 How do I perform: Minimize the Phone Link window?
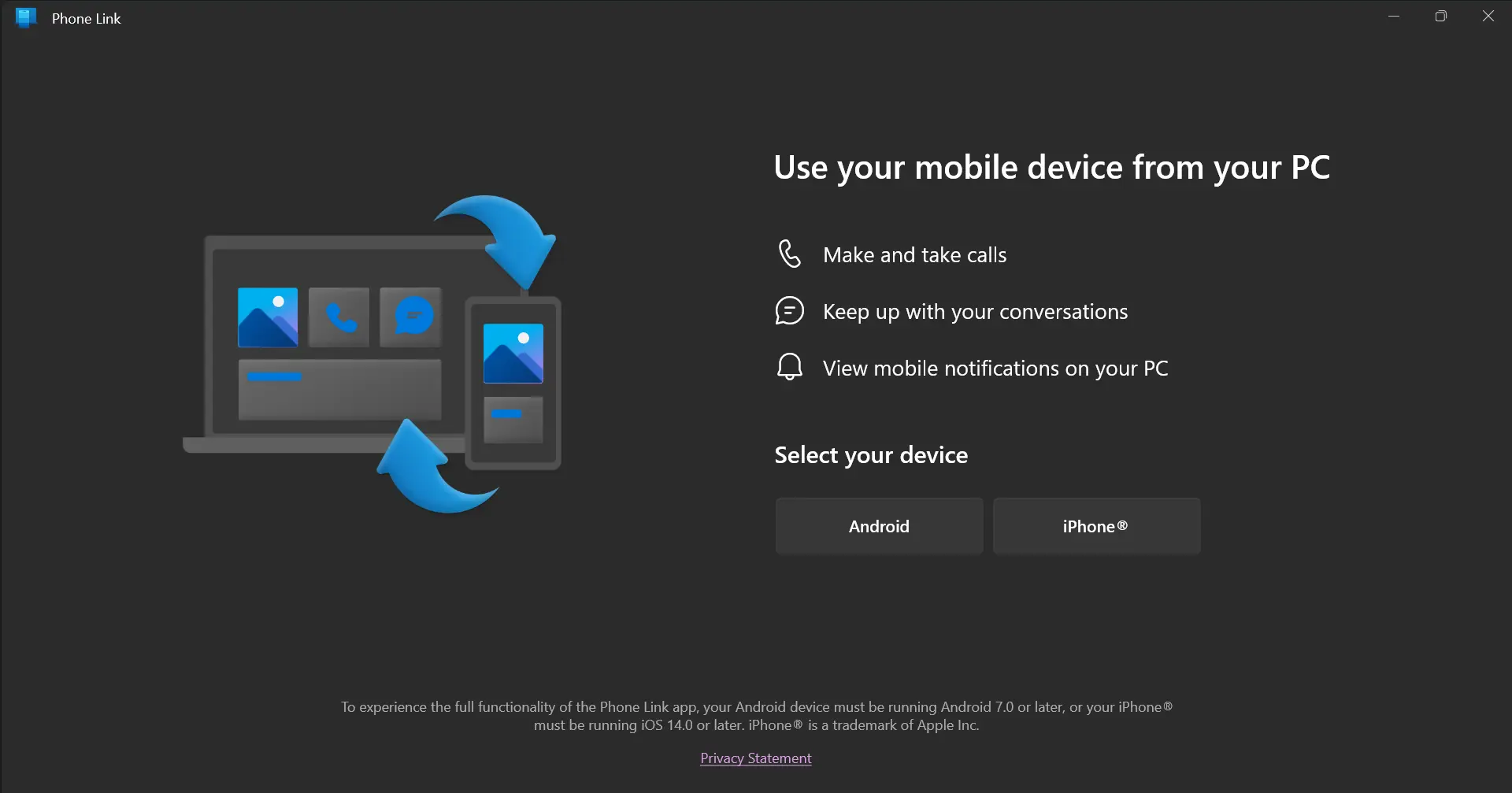1394,17
